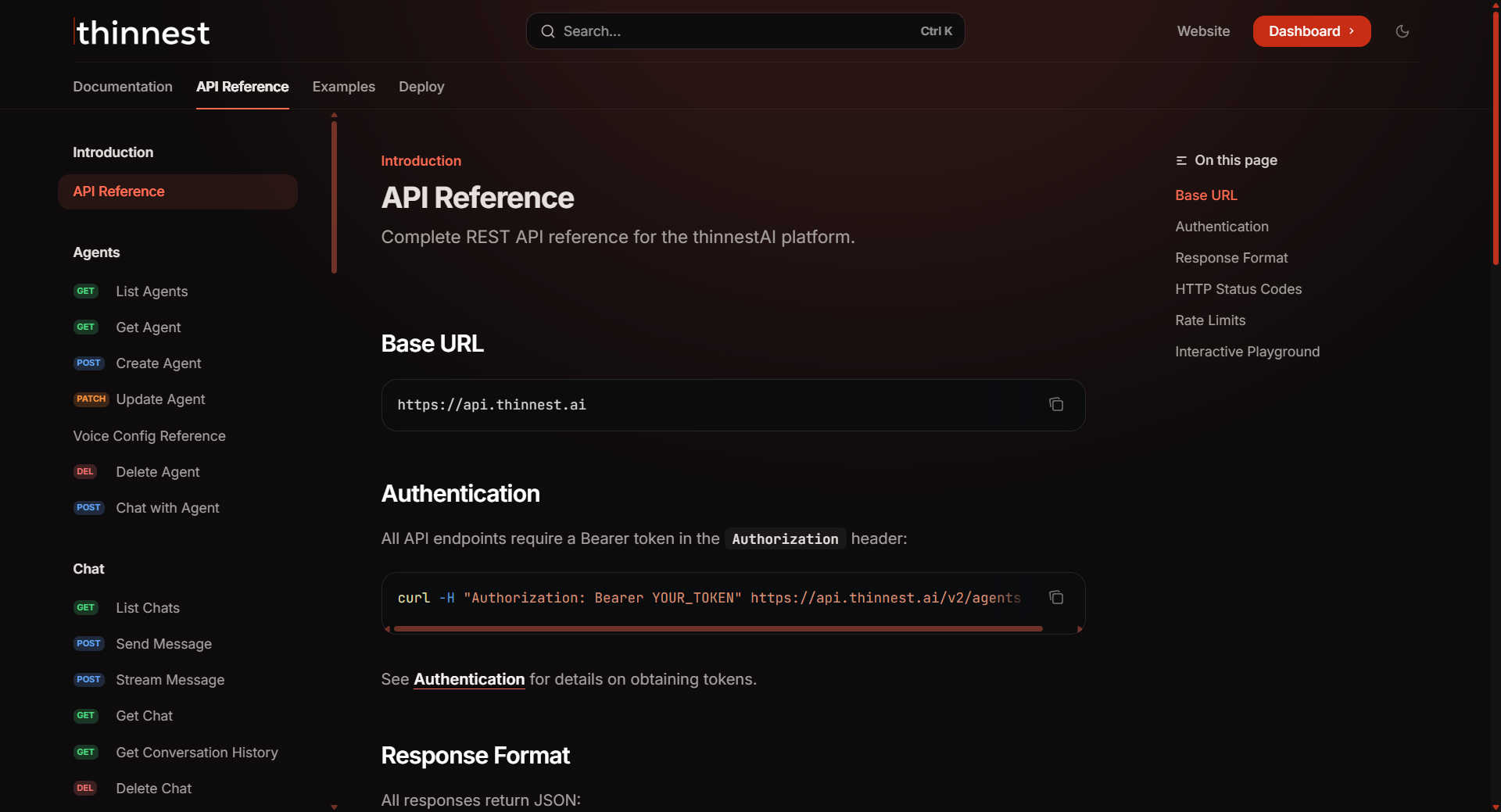The height and width of the screenshot is (812, 1501).
Task: Toggle dark mode with the moon icon
Action: 1402,31
